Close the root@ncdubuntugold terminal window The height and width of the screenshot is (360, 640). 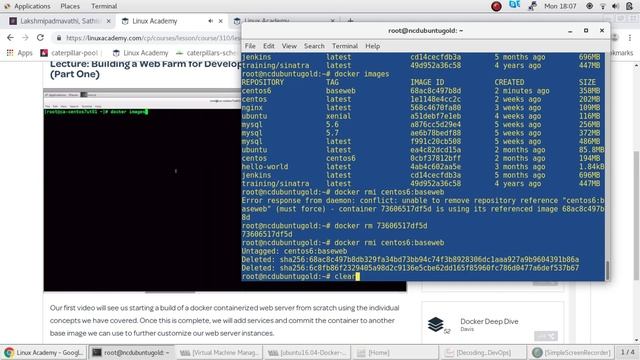[x=602, y=31]
